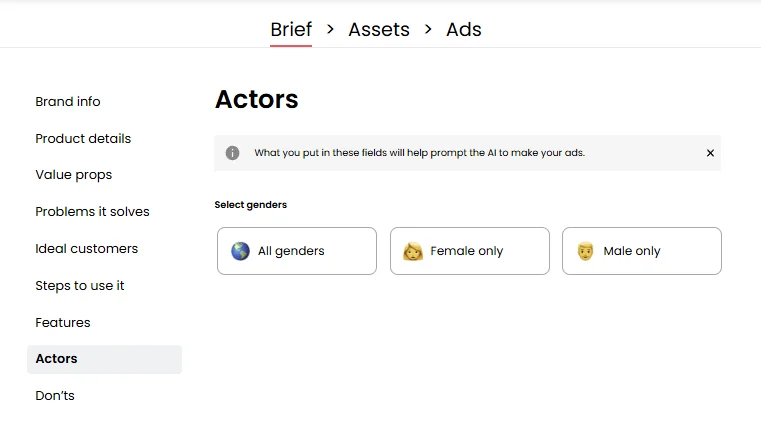761x438 pixels.
Task: Click the woman emoji icon
Action: click(x=413, y=251)
